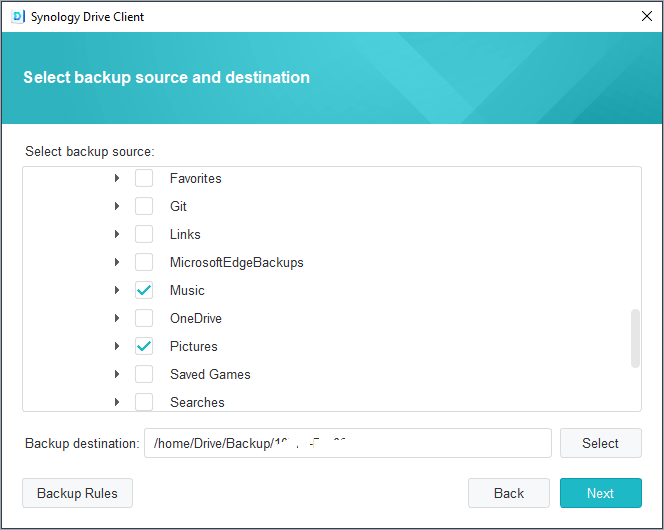Expand the Searches folder arrow

pos(117,402)
